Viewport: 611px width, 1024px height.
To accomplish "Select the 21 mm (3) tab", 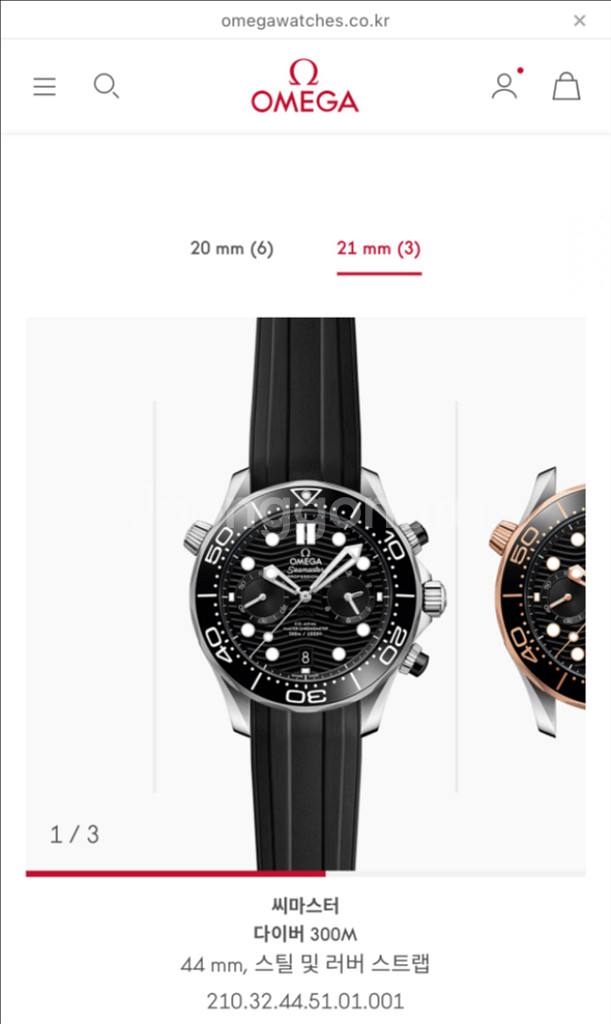I will pyautogui.click(x=379, y=248).
